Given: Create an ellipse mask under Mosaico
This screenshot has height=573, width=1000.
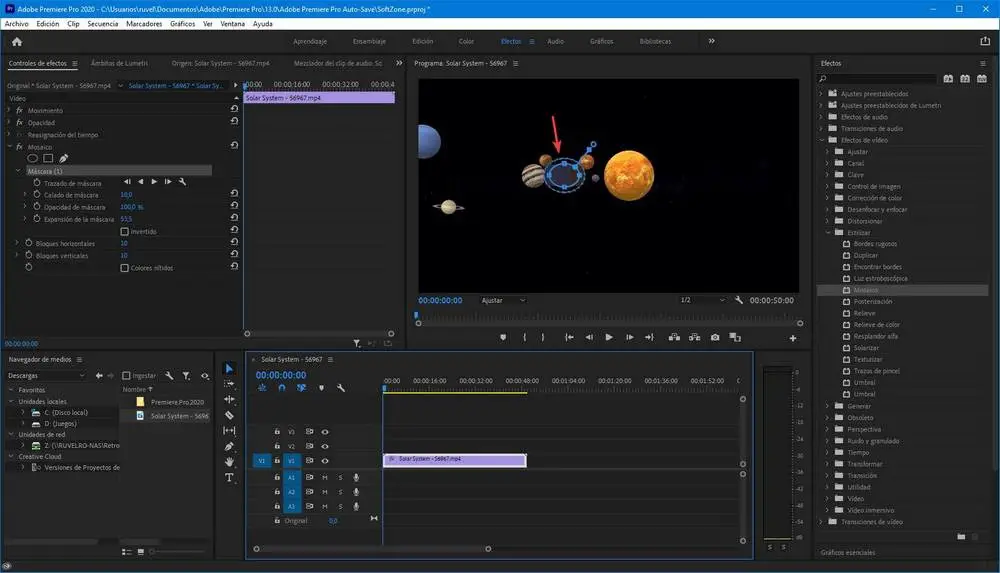Looking at the screenshot, I should tap(32, 158).
